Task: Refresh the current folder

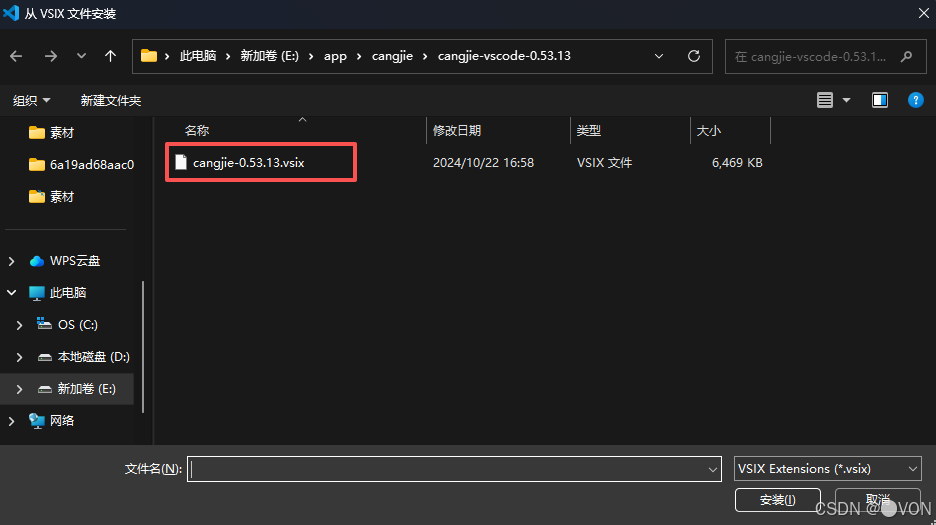Action: point(694,56)
